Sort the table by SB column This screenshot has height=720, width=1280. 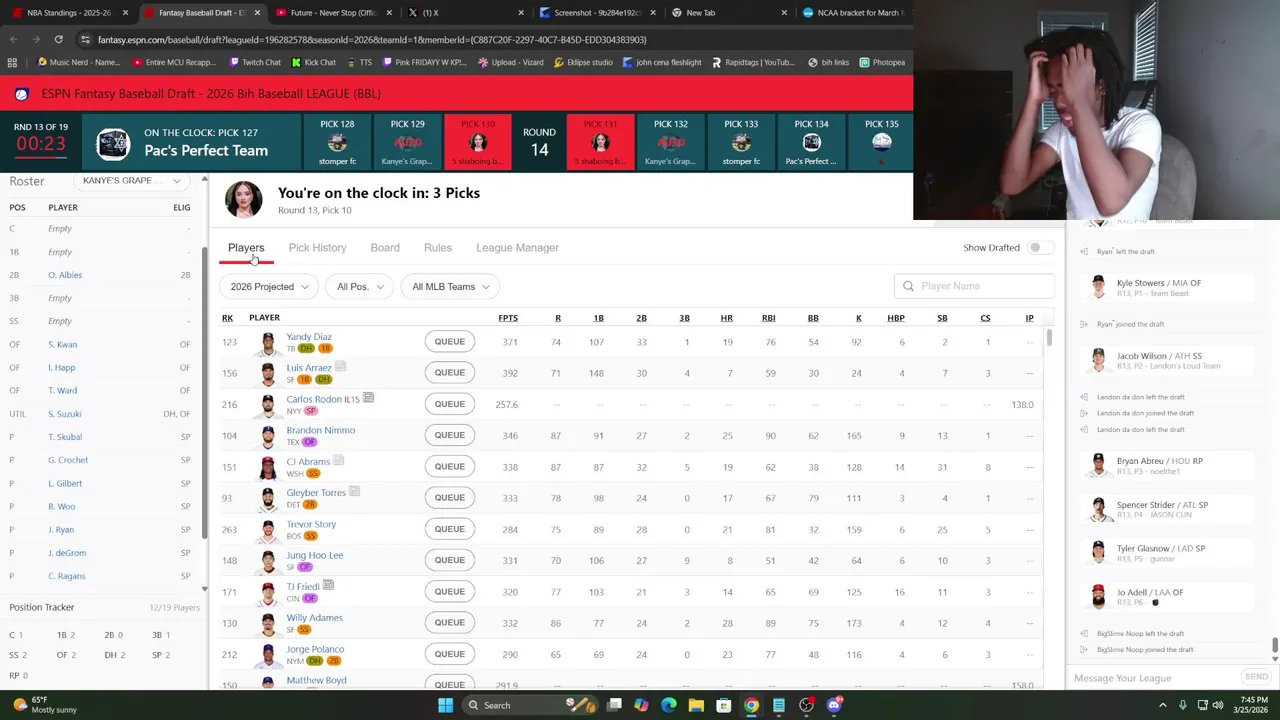[942, 318]
